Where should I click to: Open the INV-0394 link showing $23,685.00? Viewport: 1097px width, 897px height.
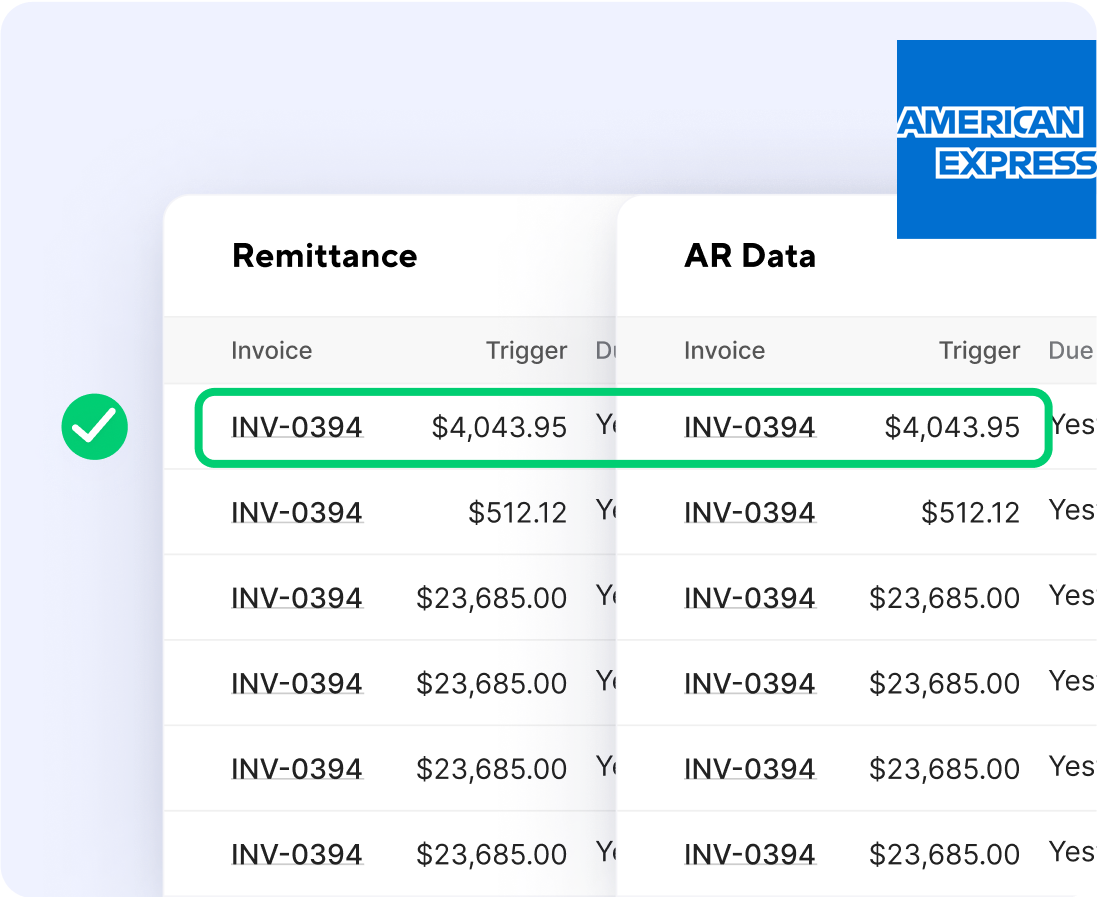point(297,597)
